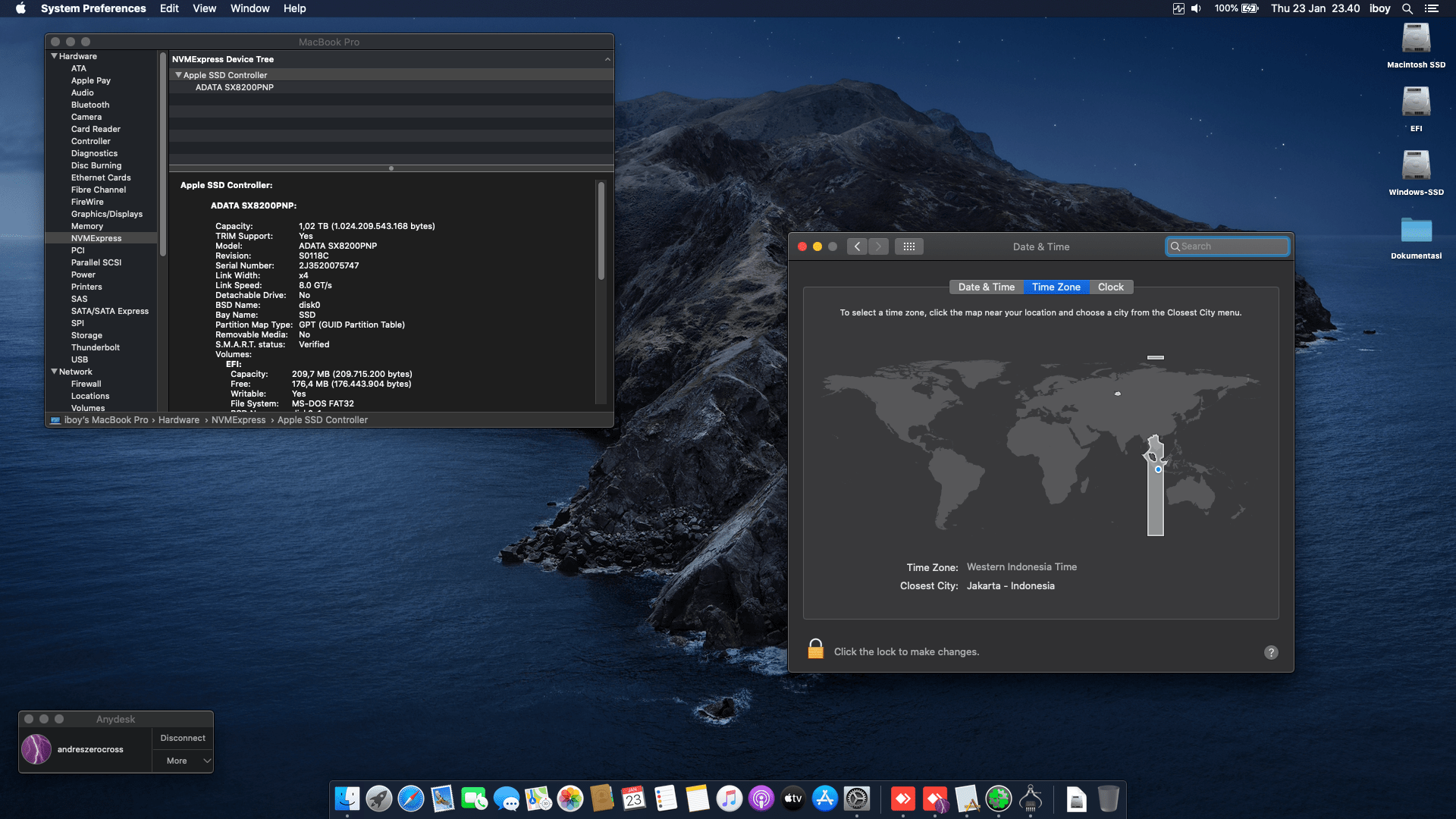
Task: Switch to the Date & Time tab
Action: click(x=986, y=287)
